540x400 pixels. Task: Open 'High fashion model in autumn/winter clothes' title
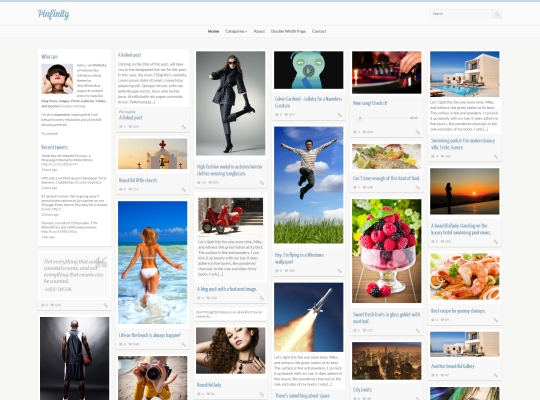[230, 170]
